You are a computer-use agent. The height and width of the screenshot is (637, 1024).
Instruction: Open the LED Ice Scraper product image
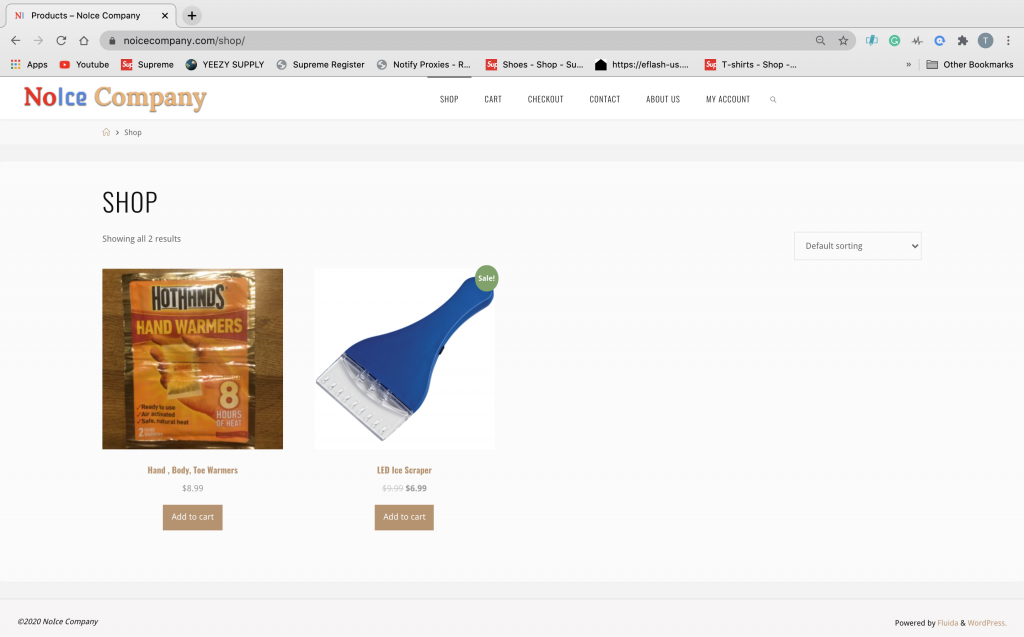click(x=404, y=359)
